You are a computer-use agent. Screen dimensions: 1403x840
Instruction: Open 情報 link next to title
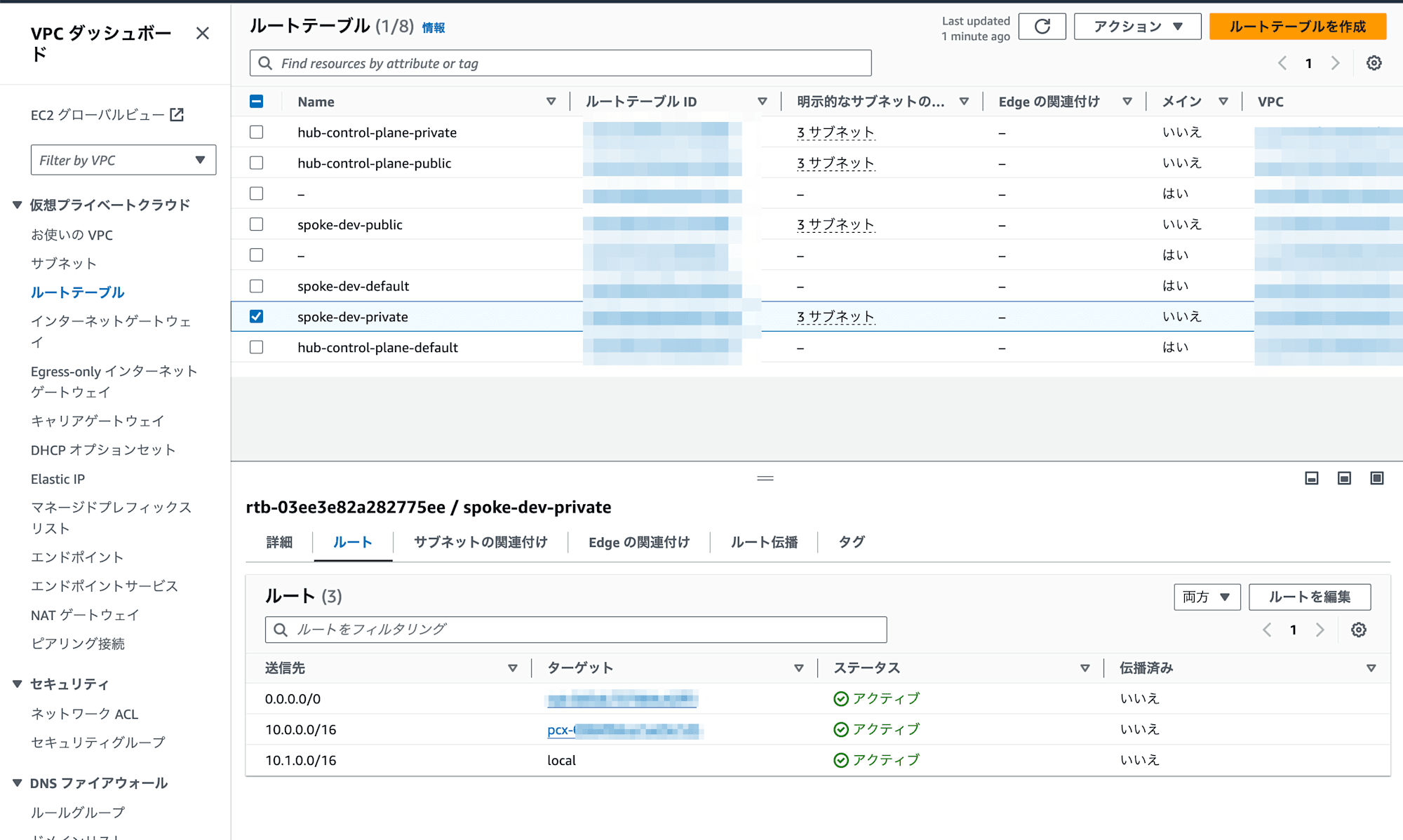pyautogui.click(x=434, y=28)
